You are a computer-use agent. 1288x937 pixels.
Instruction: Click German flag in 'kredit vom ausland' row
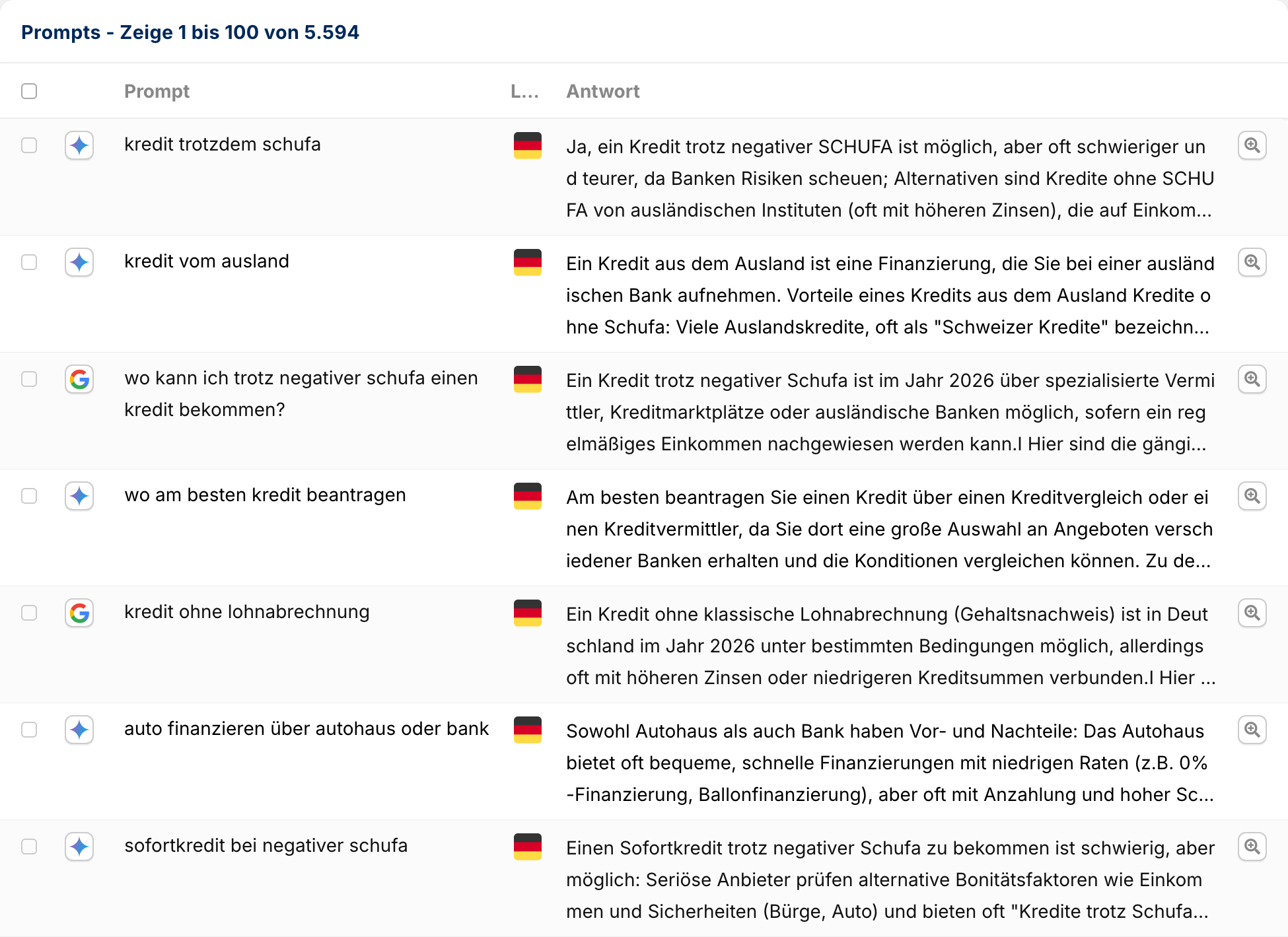(527, 262)
